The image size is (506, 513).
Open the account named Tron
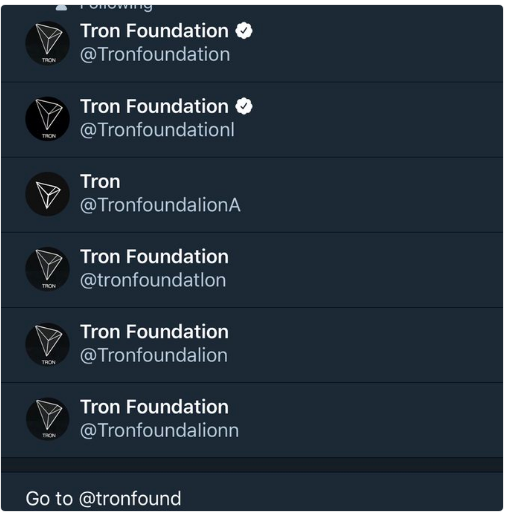tap(100, 182)
